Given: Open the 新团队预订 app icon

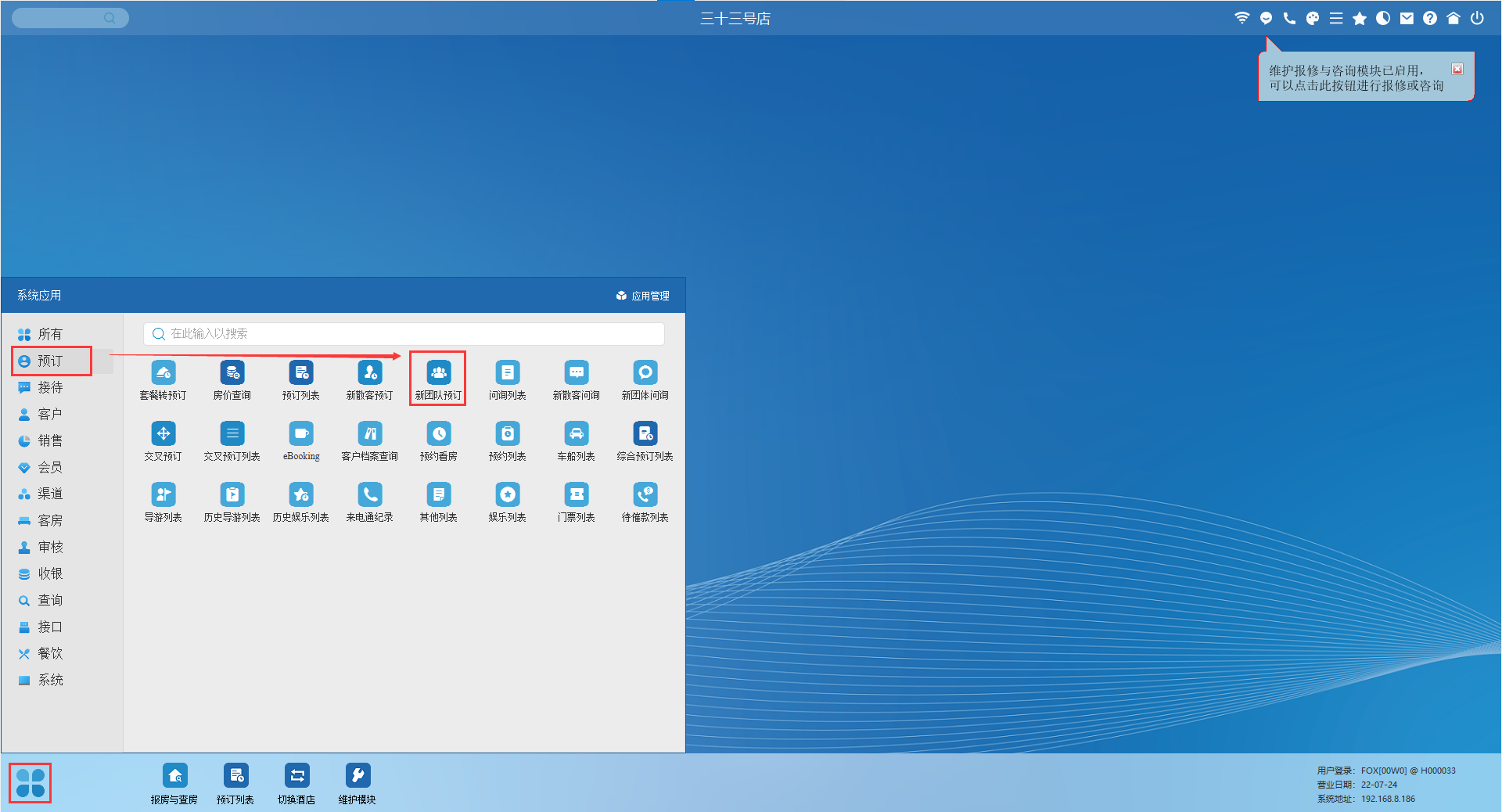Looking at the screenshot, I should click(438, 373).
